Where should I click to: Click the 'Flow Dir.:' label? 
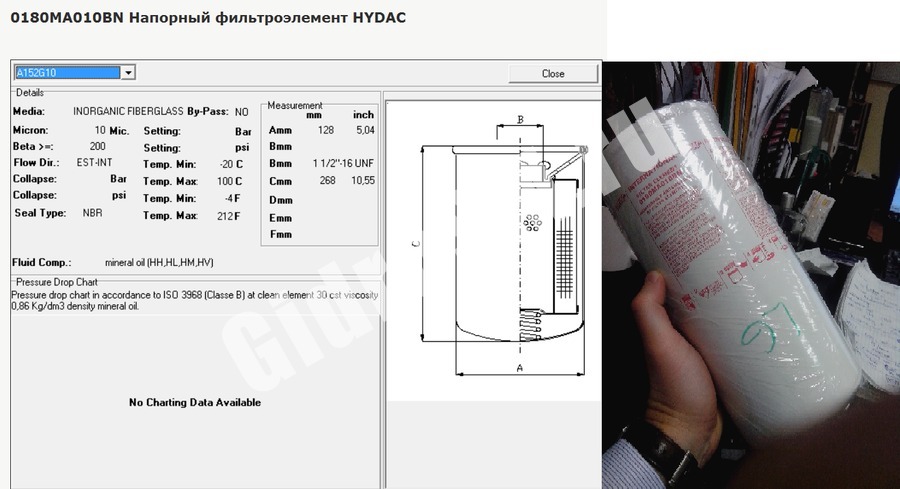click(x=36, y=162)
